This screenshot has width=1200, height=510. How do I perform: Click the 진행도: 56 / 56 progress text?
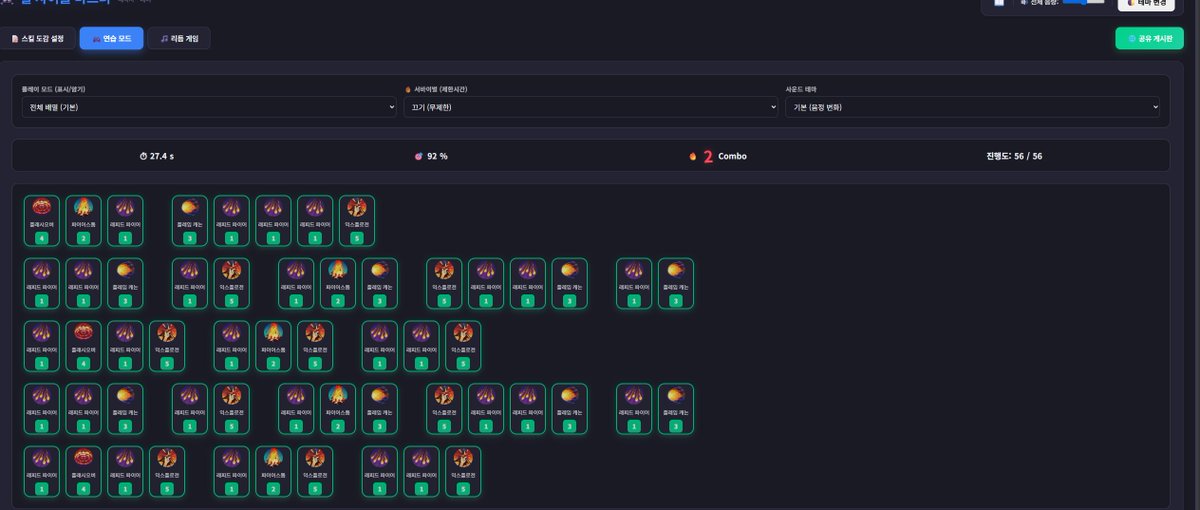1014,156
